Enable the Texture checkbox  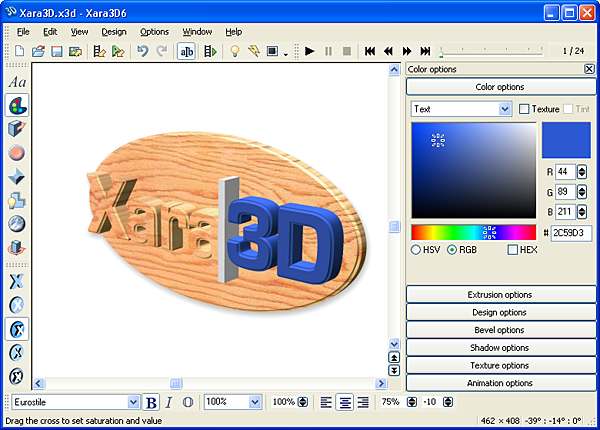pos(524,109)
